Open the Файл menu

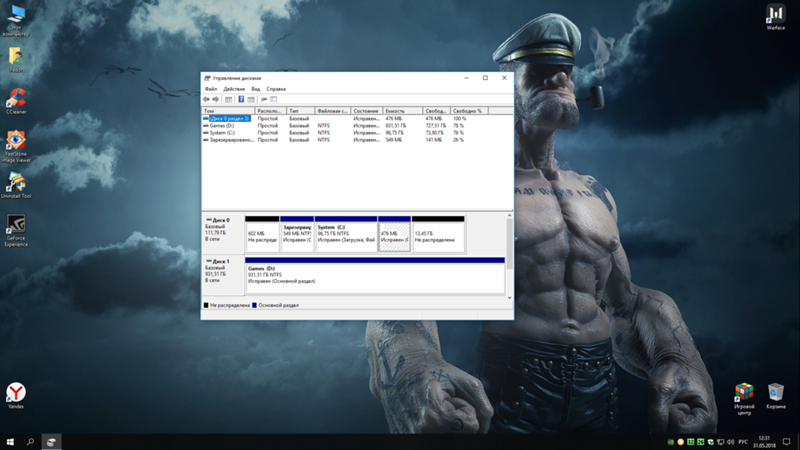[211, 89]
